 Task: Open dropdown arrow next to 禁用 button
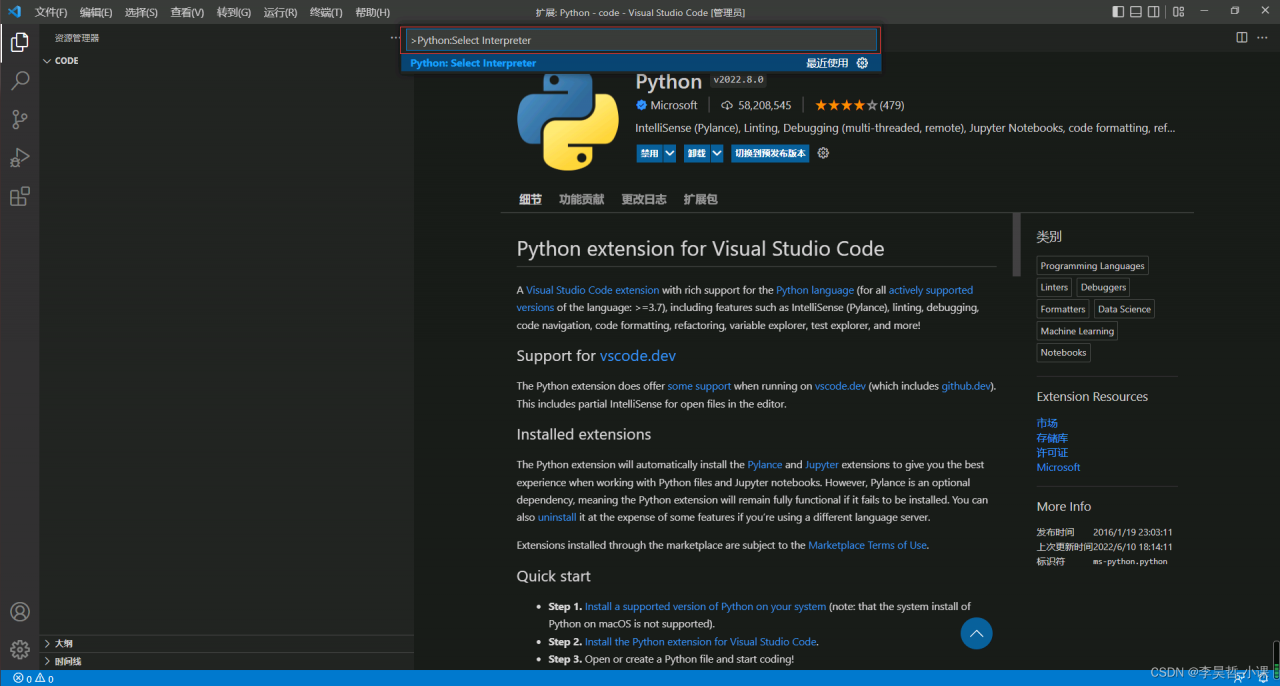coord(670,153)
